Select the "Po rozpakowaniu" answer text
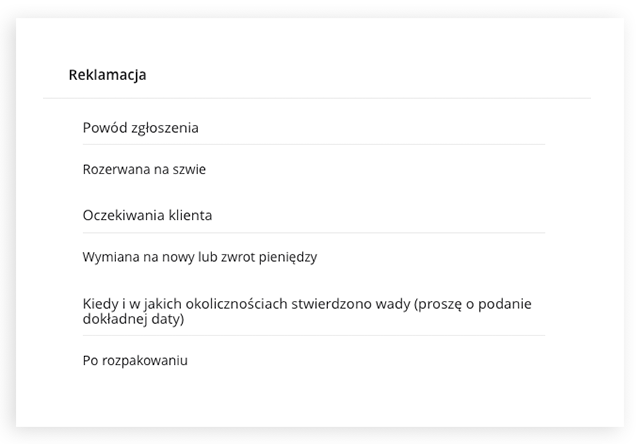 [135, 361]
